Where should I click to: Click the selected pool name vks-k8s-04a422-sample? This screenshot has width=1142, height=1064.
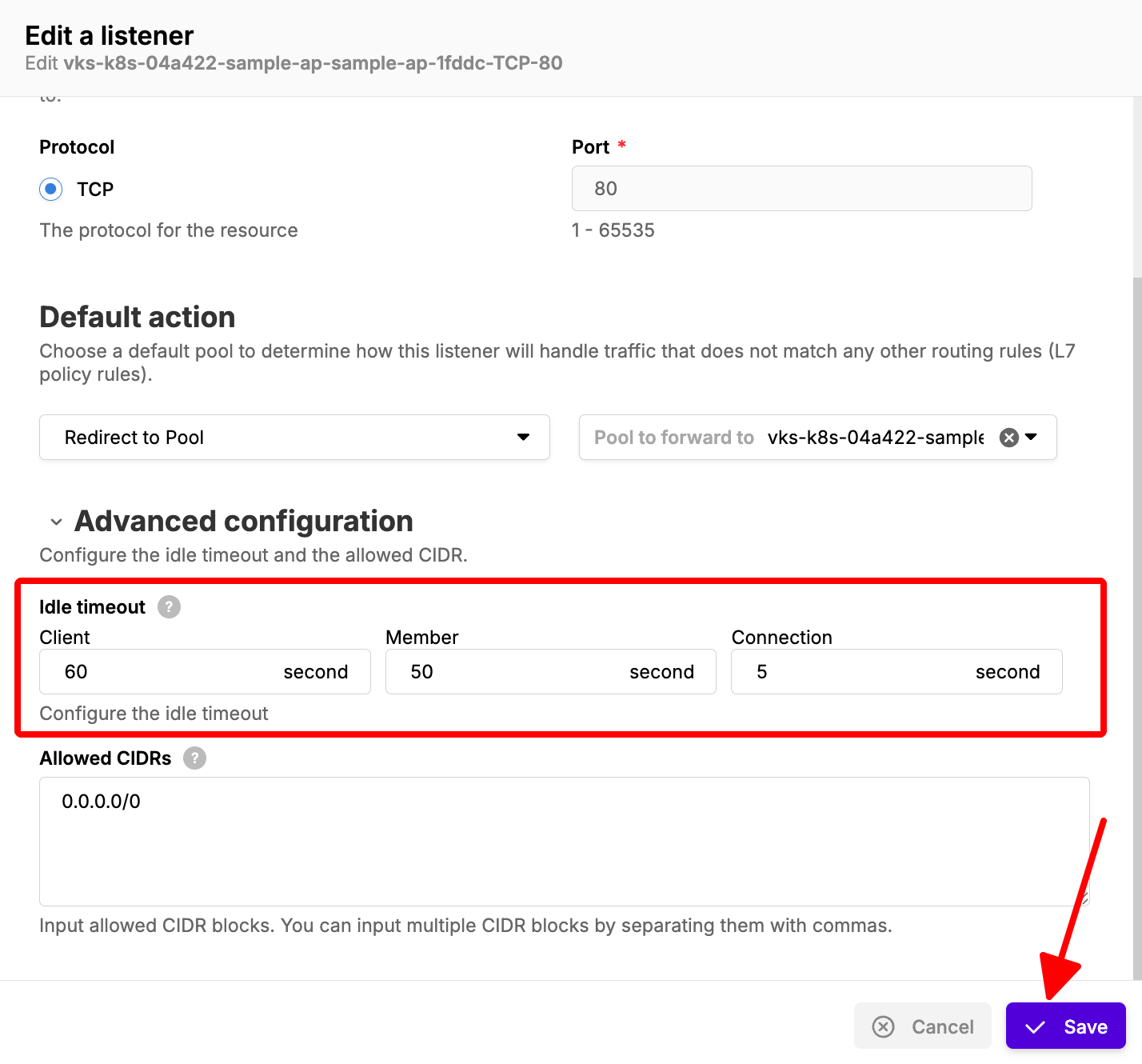(875, 438)
